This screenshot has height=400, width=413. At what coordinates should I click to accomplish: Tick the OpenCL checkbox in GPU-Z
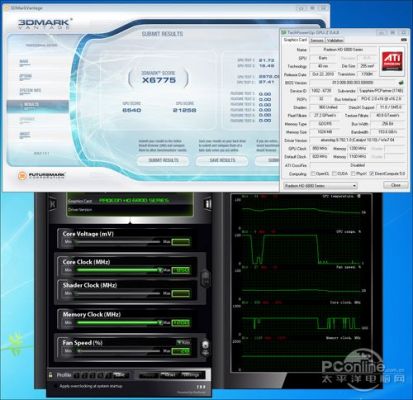(x=313, y=174)
